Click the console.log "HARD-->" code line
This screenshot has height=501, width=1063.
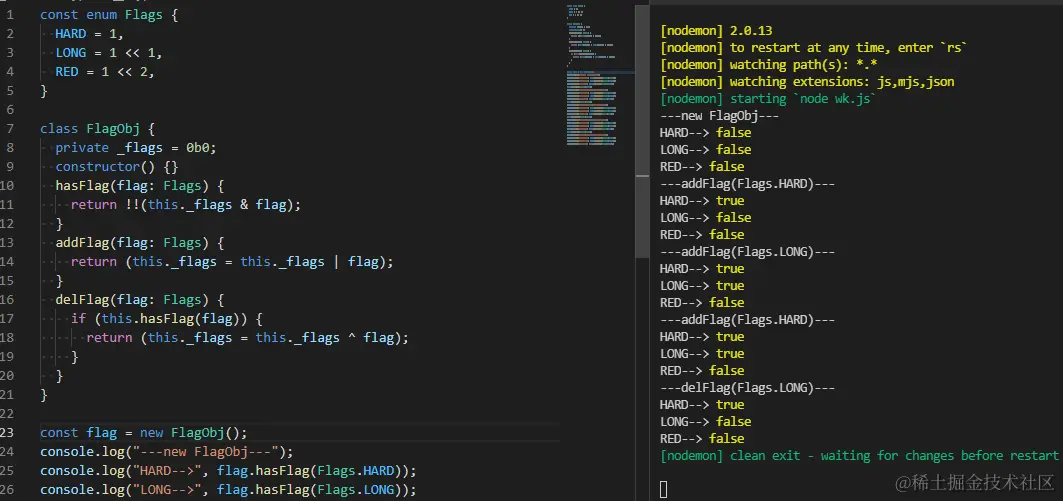pyautogui.click(x=228, y=470)
